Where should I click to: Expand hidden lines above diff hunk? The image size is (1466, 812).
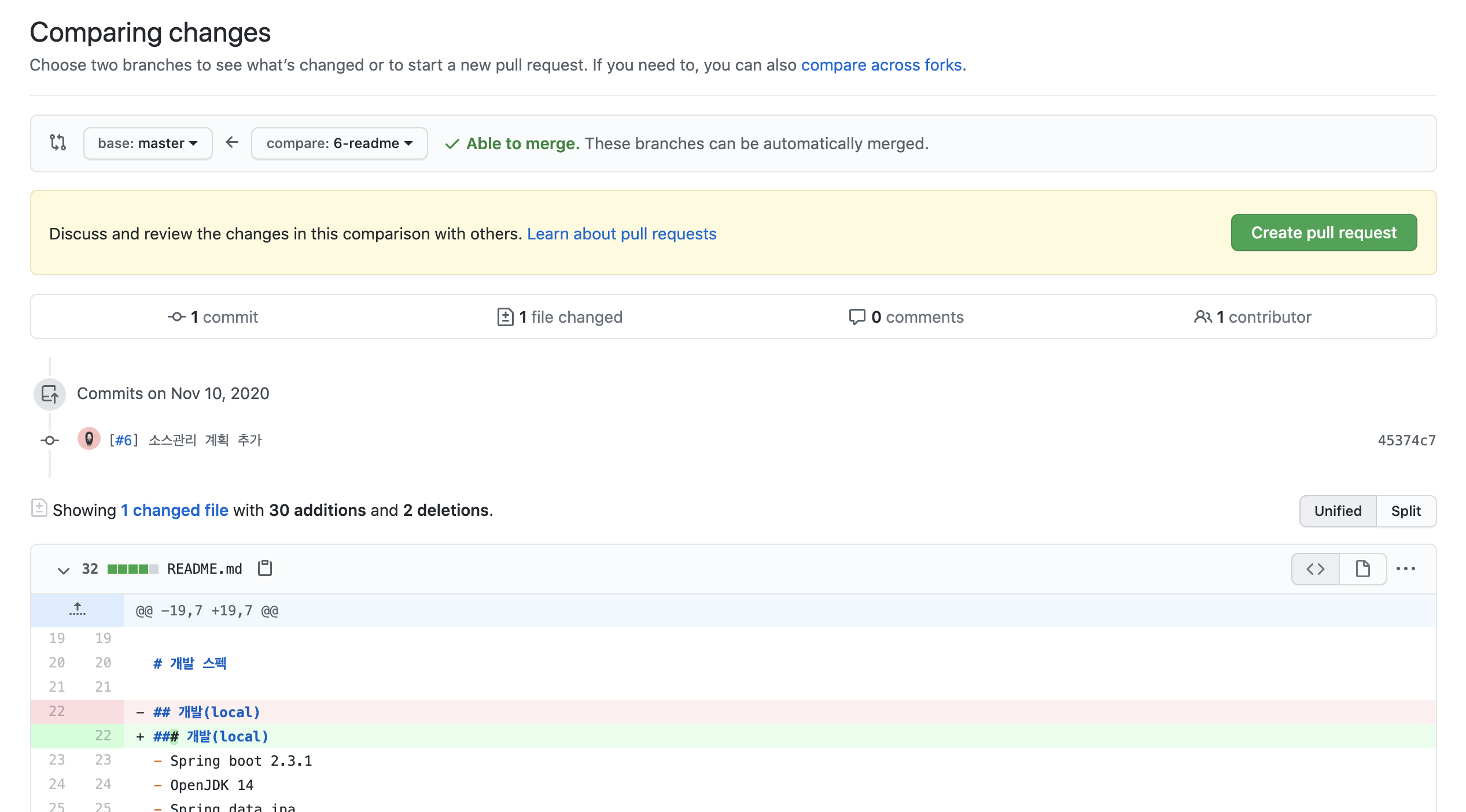(x=77, y=610)
